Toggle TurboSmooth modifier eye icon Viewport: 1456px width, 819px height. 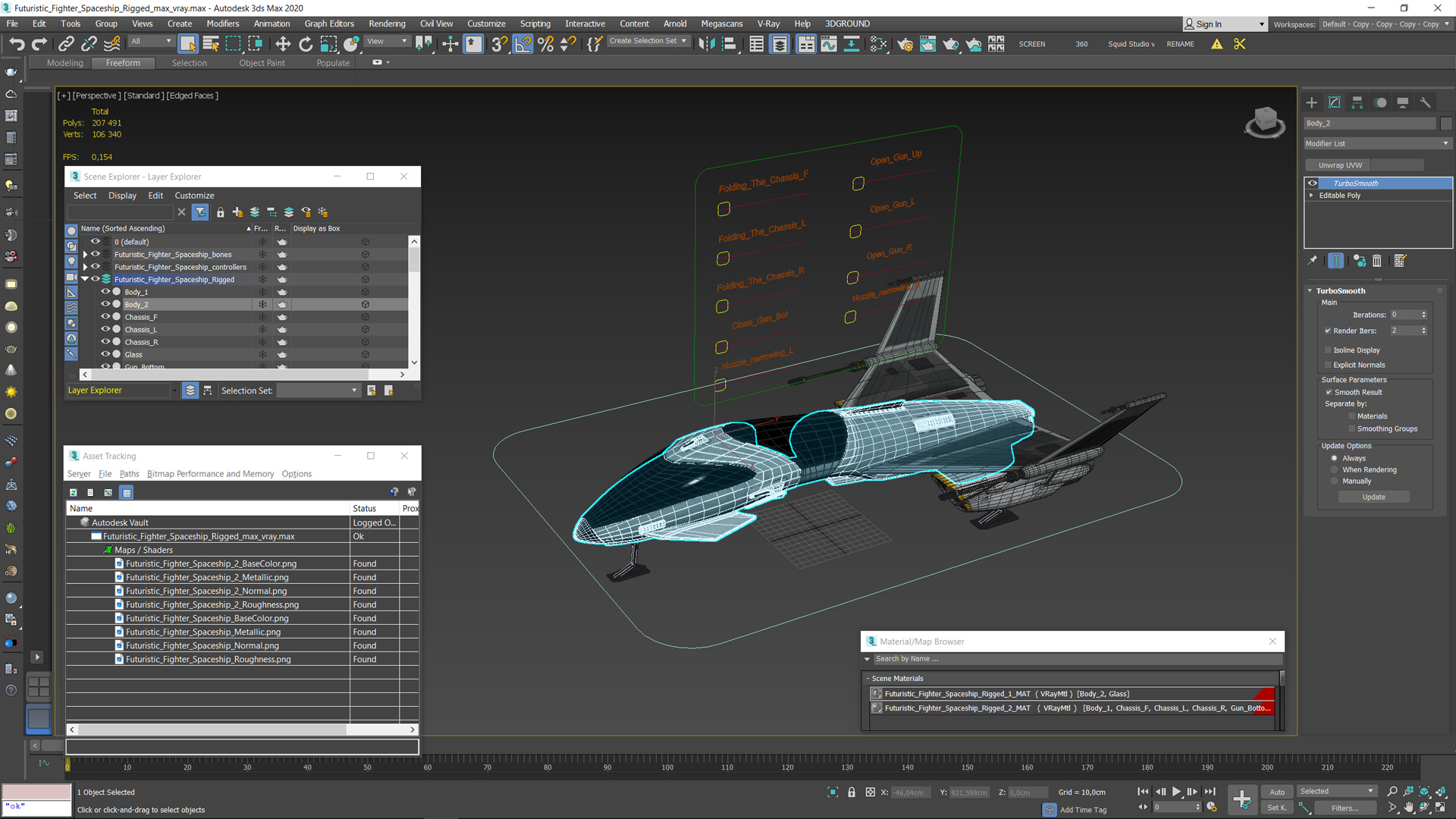[1313, 184]
